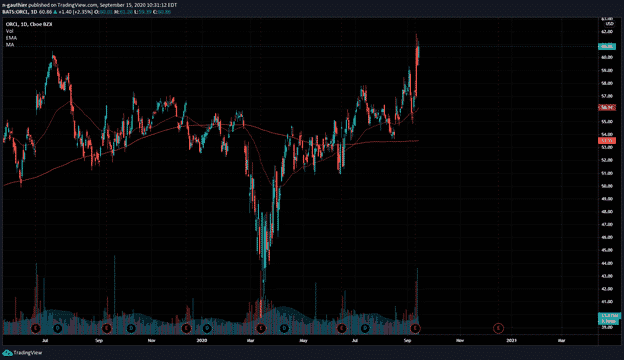The height and width of the screenshot is (360, 624).
Task: Click the ORCL, 1D, Cboe BZX legend title
Action: 29,24
